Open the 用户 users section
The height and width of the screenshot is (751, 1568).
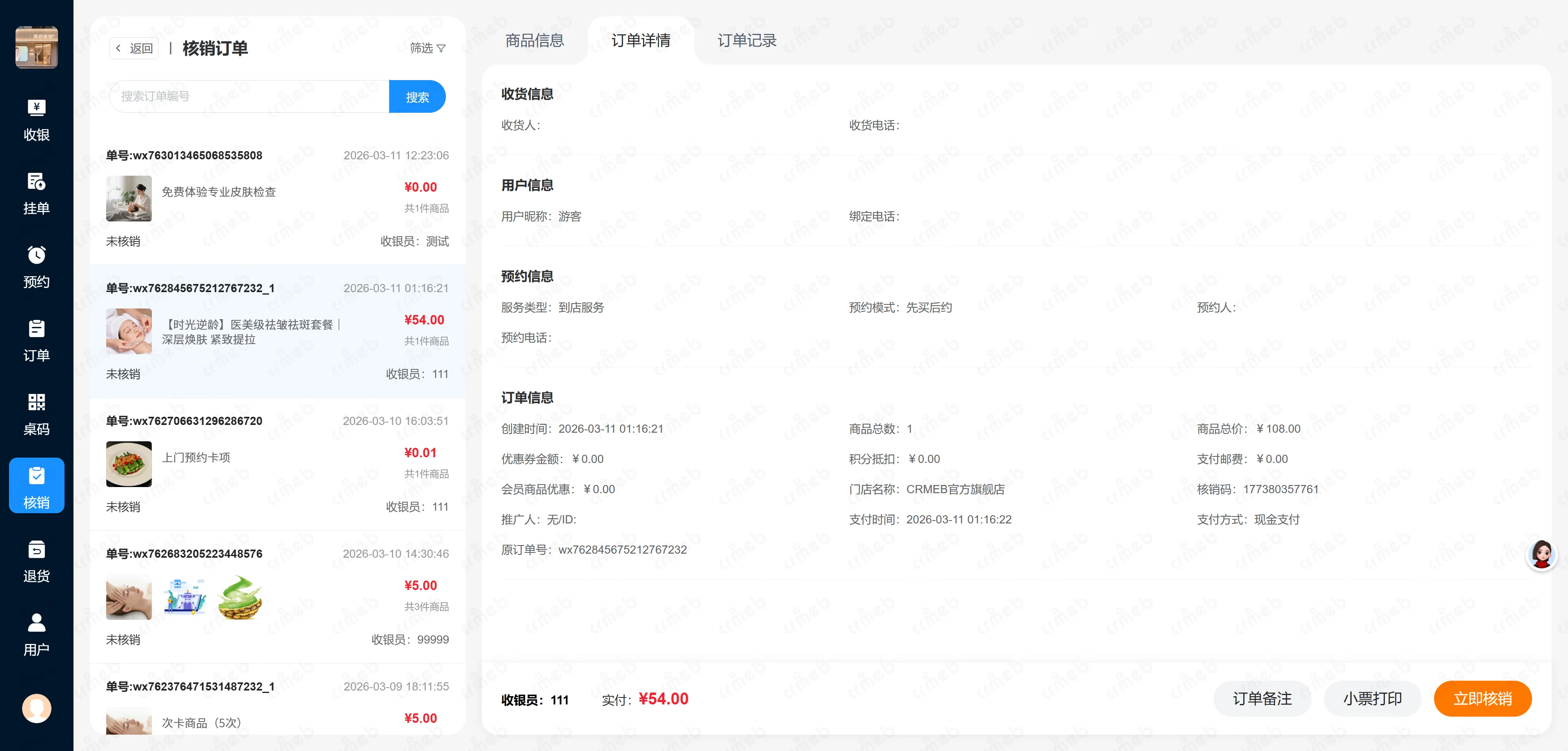(36, 635)
